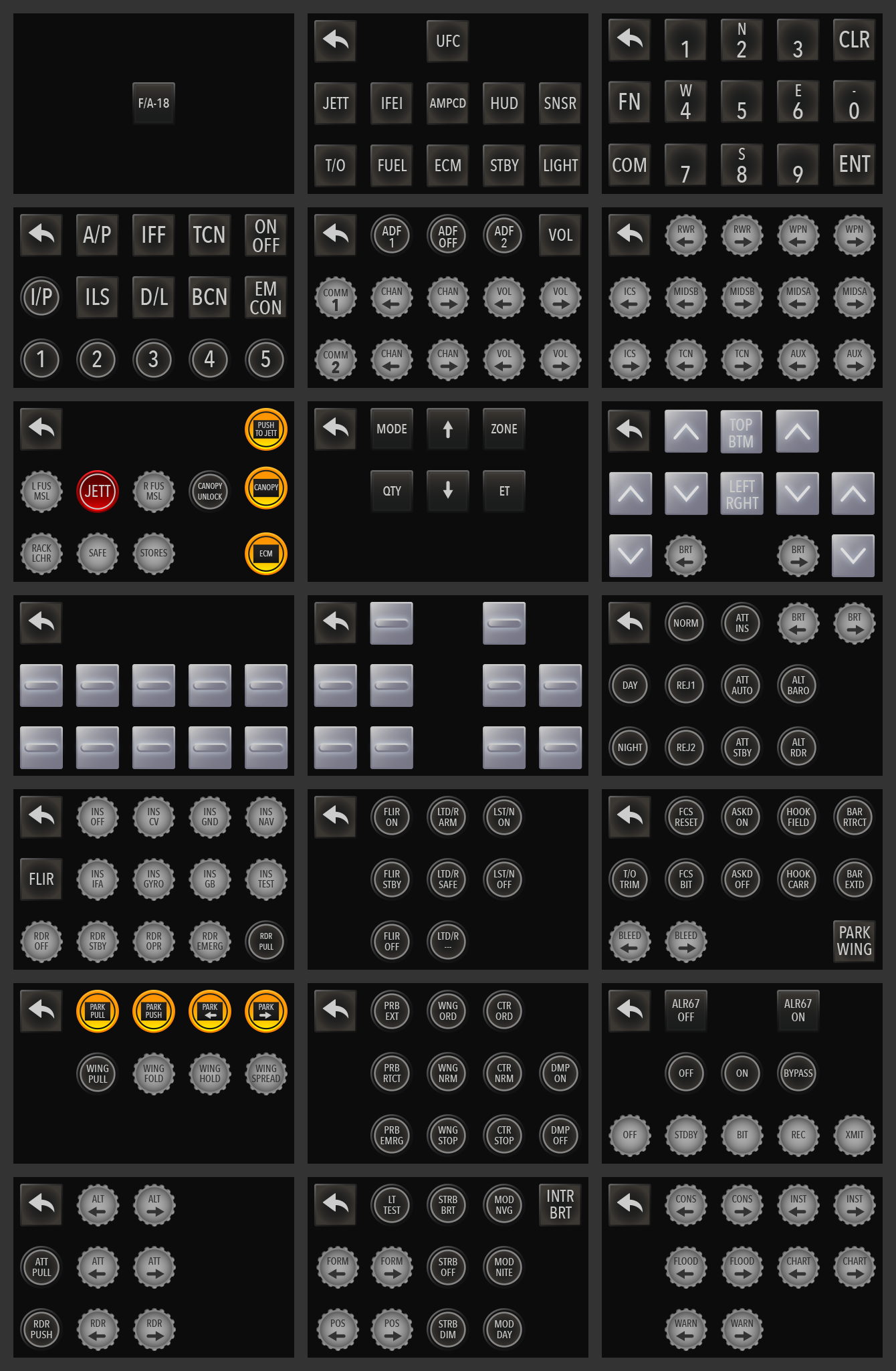
Task: Click the HOOK CARR round button
Action: (798, 879)
